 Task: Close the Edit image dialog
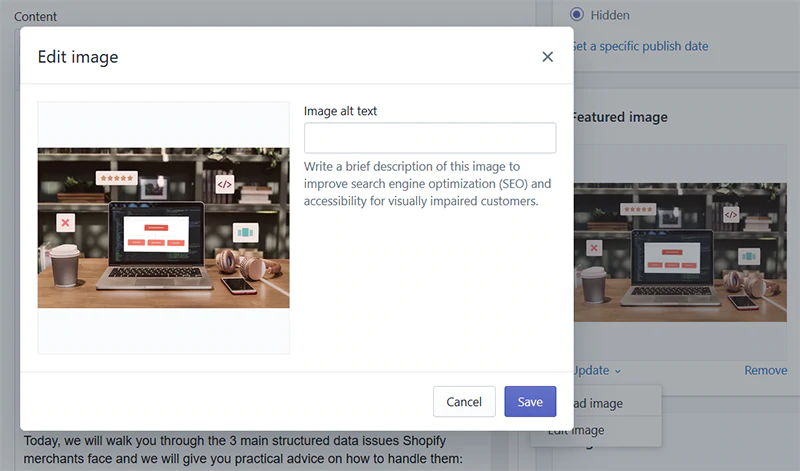click(547, 57)
